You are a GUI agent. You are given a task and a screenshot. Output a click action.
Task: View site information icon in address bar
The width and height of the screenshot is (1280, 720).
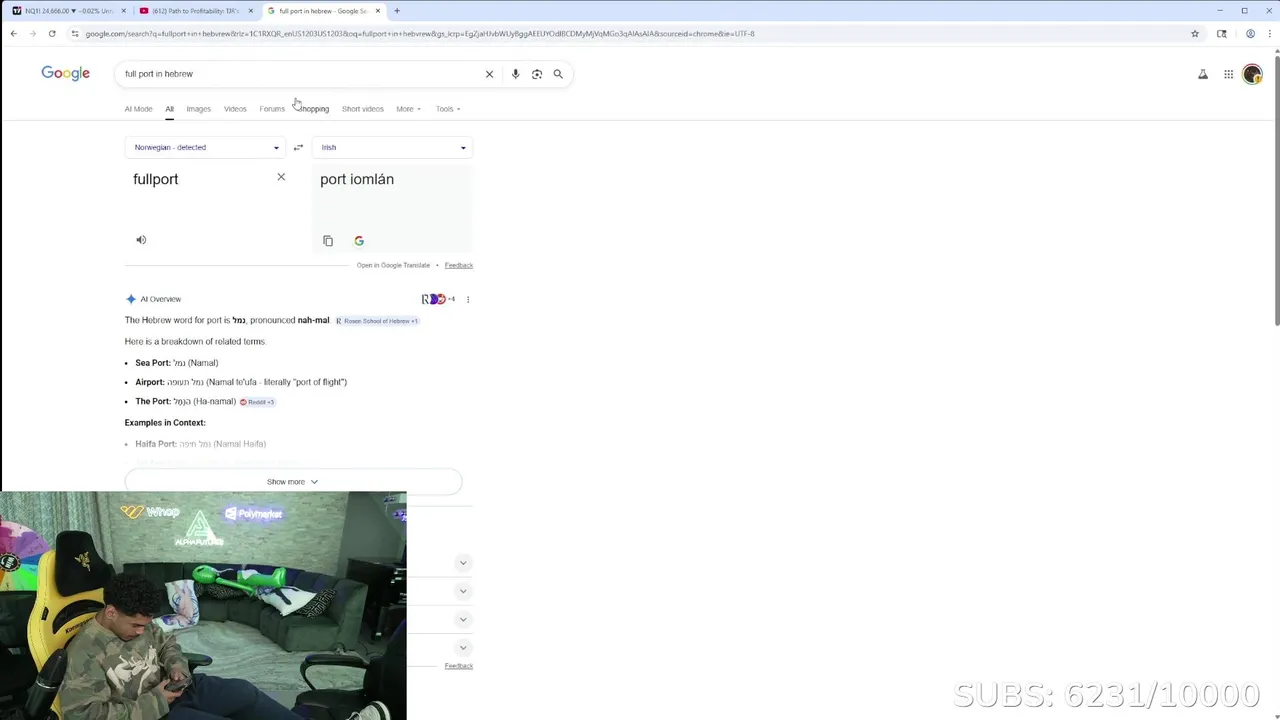(75, 33)
